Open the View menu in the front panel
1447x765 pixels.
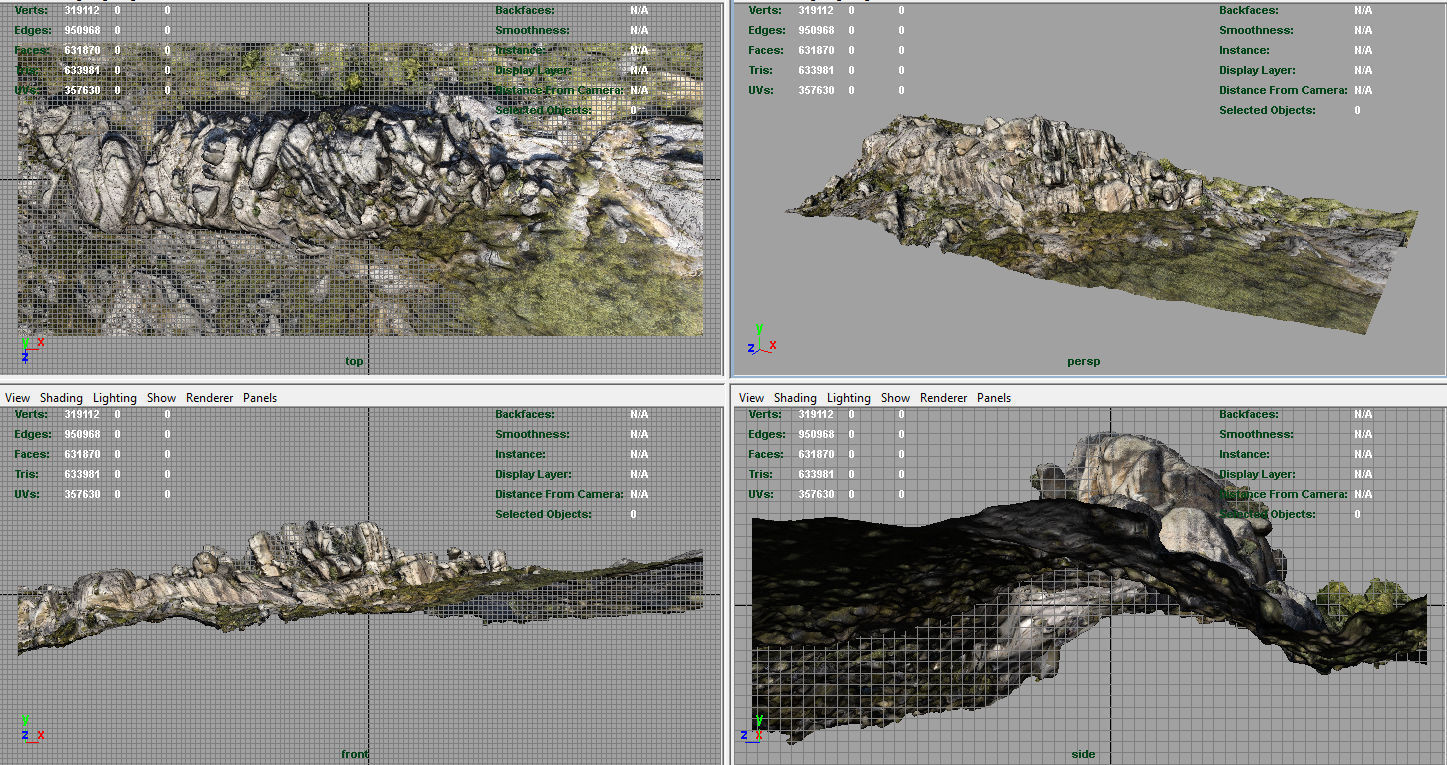click(17, 398)
